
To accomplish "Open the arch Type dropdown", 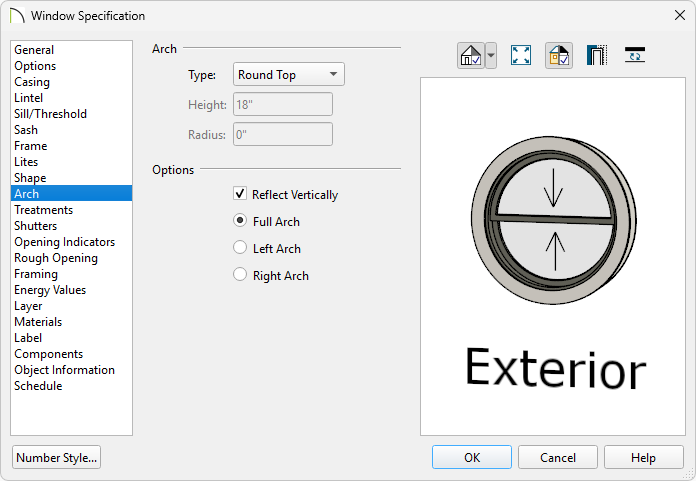I will pos(289,74).
